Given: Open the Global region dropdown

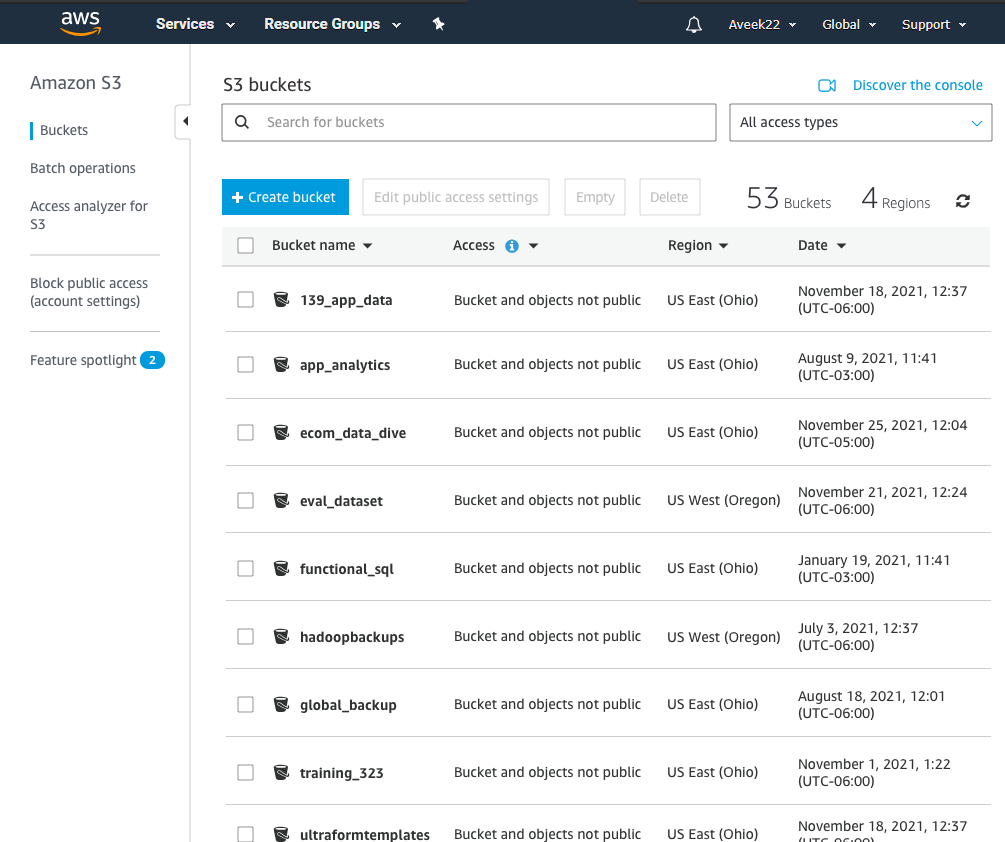Looking at the screenshot, I should pyautogui.click(x=848, y=25).
